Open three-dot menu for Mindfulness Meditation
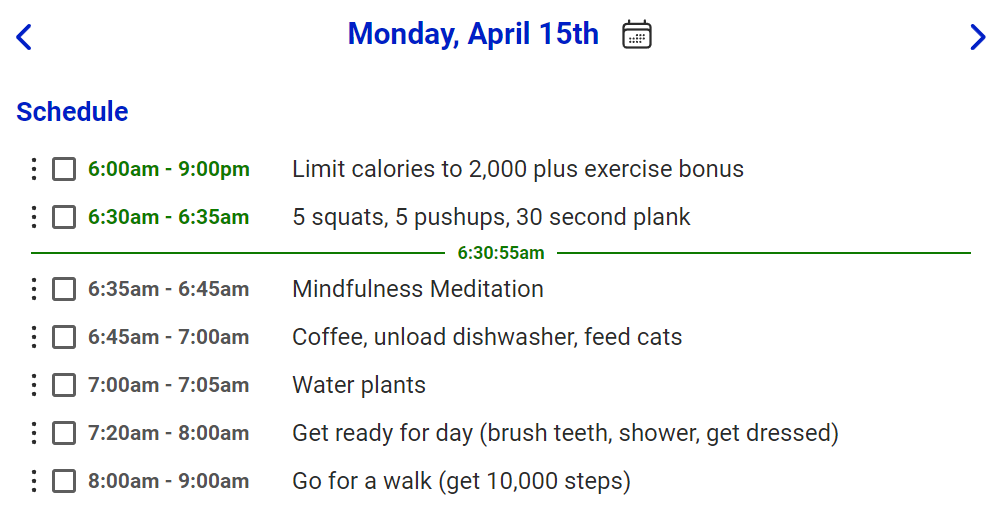The image size is (1003, 511). [34, 289]
